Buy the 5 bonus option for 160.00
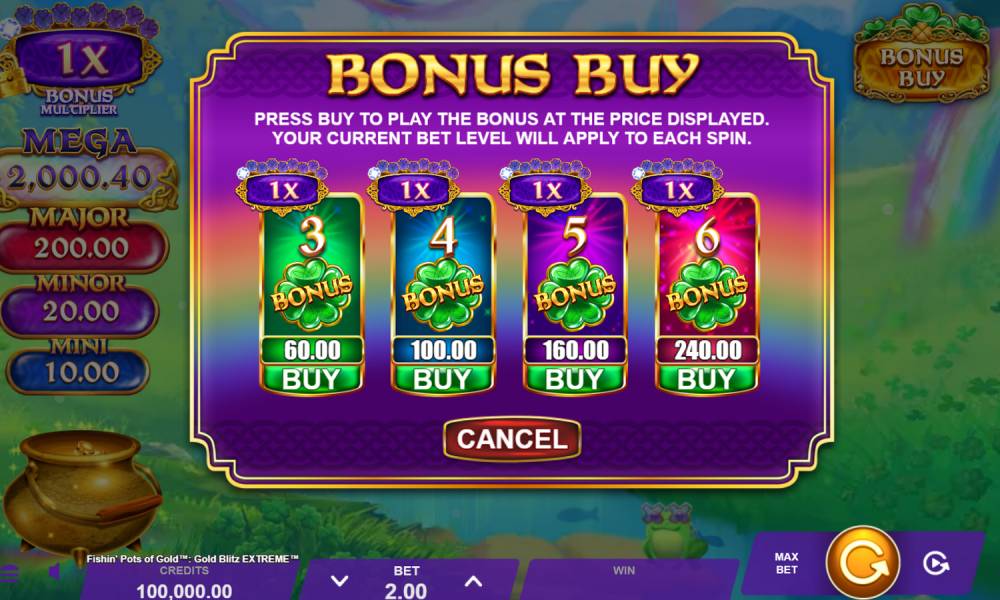The height and width of the screenshot is (600, 1000). 575,379
